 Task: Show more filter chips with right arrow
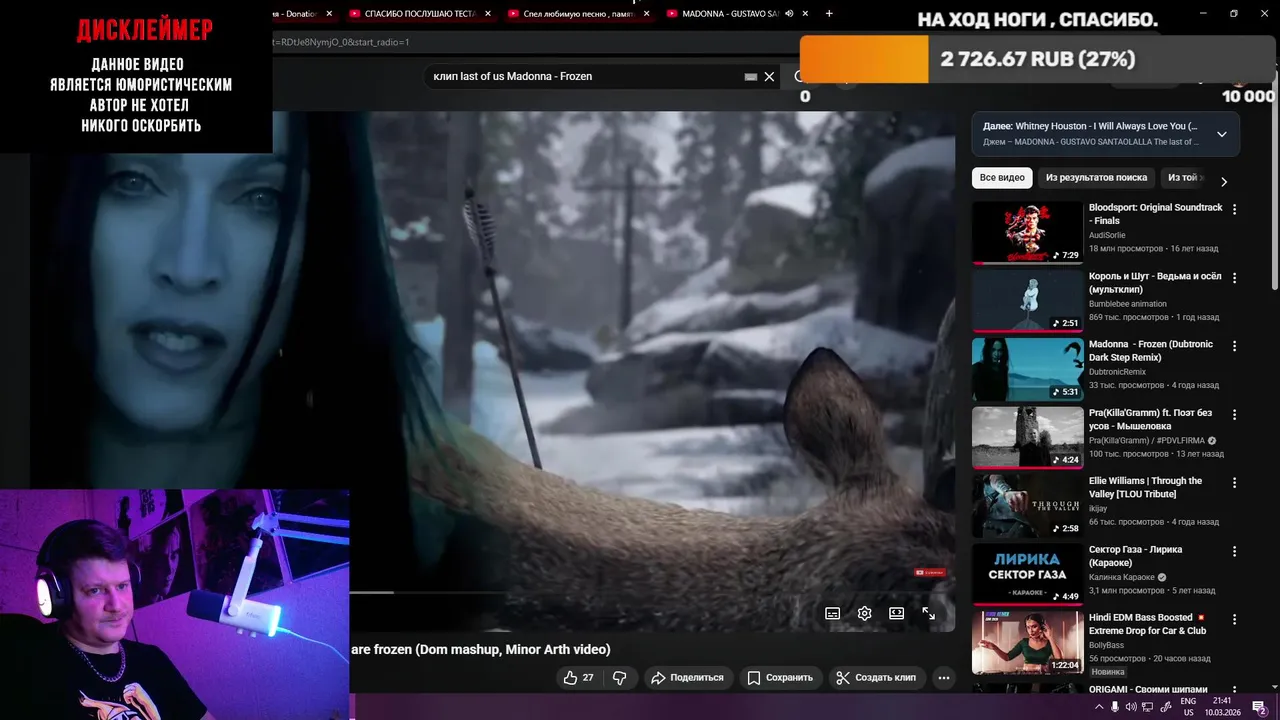click(1223, 182)
